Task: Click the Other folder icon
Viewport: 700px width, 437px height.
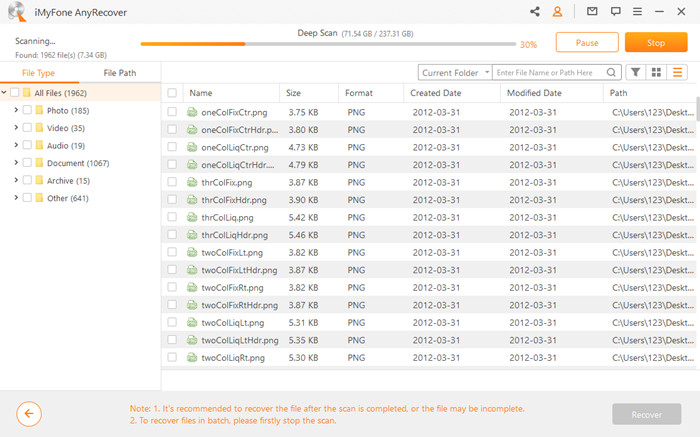Action: (39, 198)
